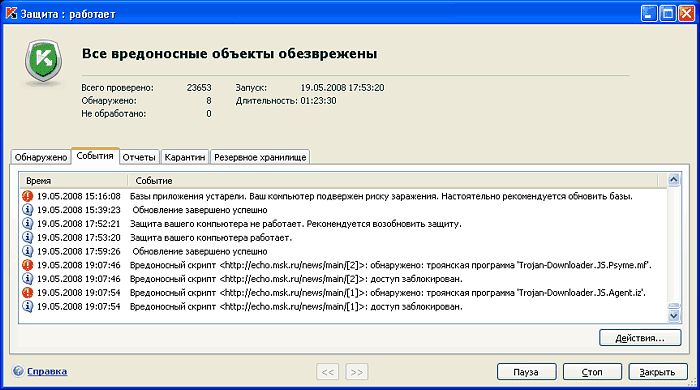Select the 'Базы приложения устарели' event text
This screenshot has height=390, width=700.
click(x=381, y=196)
